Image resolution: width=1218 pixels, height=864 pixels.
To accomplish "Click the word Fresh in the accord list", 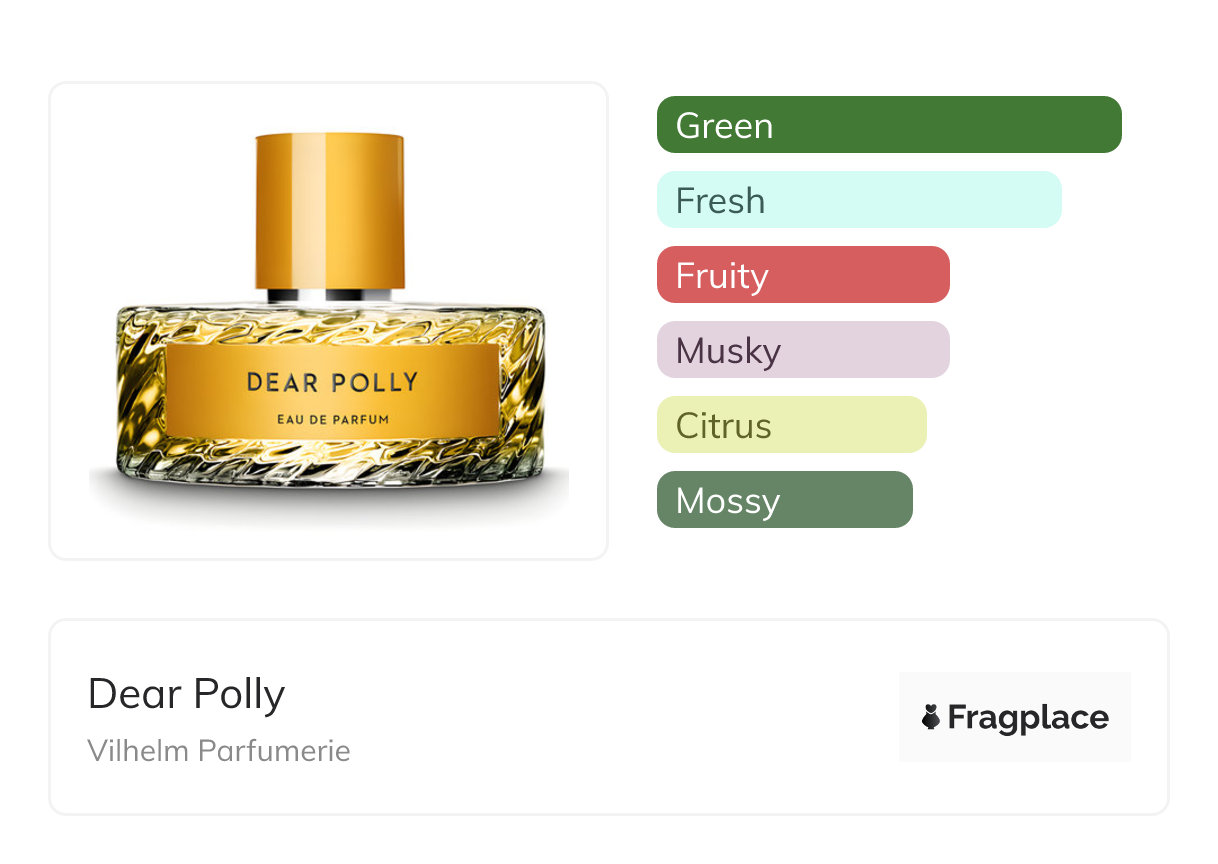I will (x=720, y=201).
